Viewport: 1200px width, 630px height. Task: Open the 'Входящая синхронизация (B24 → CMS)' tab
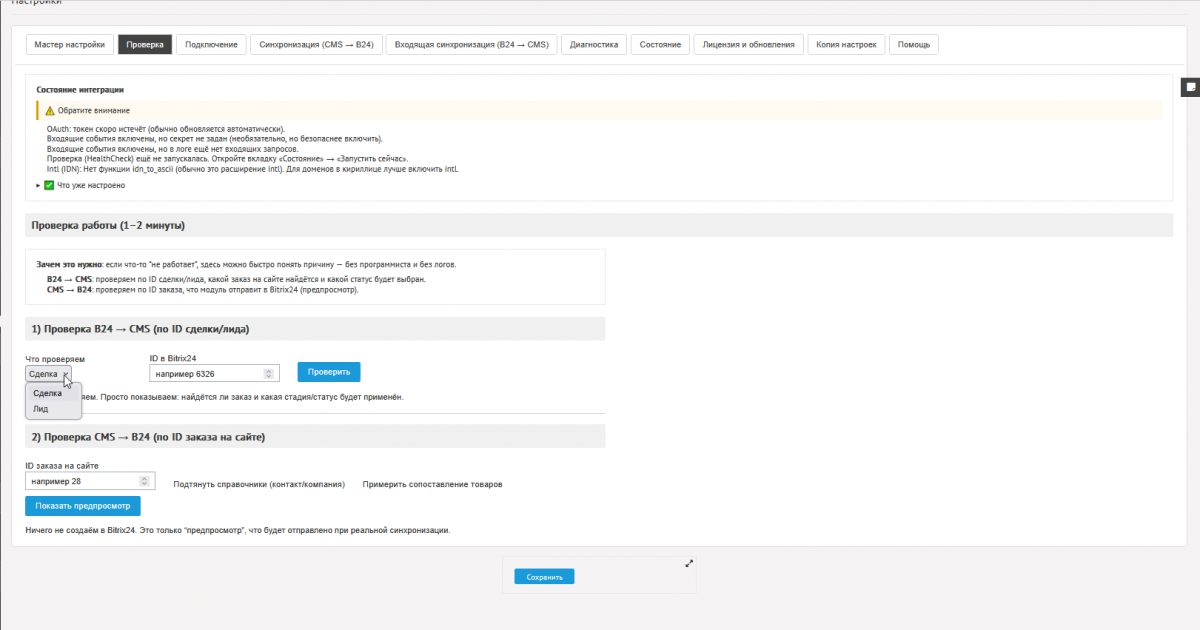click(471, 45)
